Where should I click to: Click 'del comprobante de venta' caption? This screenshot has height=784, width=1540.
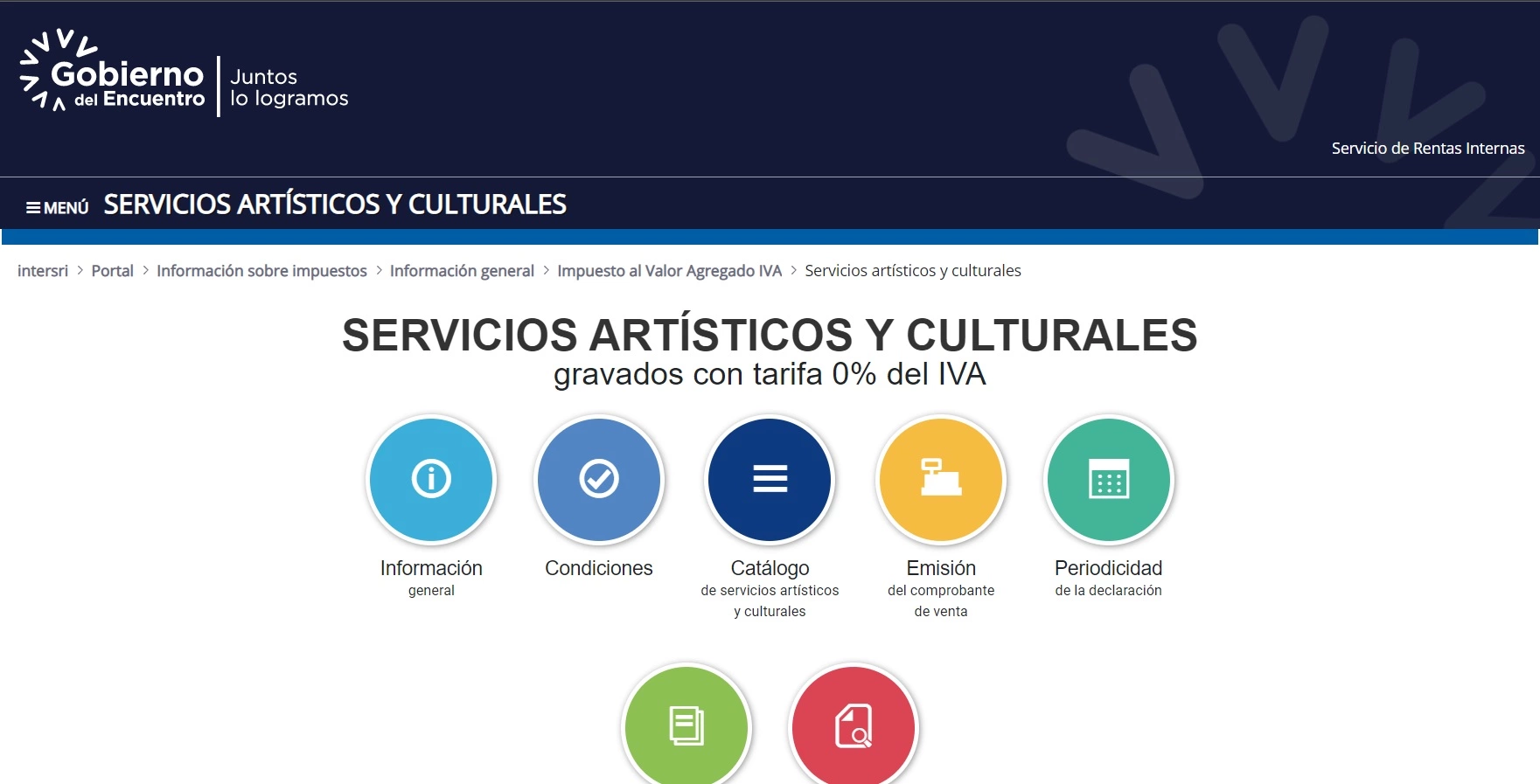click(x=941, y=601)
